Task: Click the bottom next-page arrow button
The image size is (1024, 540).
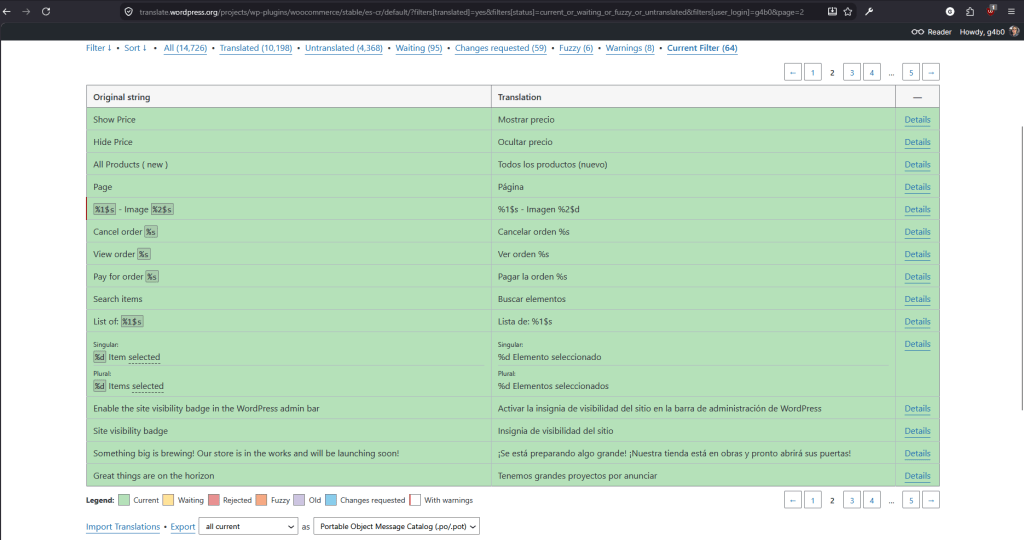Action: tap(931, 500)
